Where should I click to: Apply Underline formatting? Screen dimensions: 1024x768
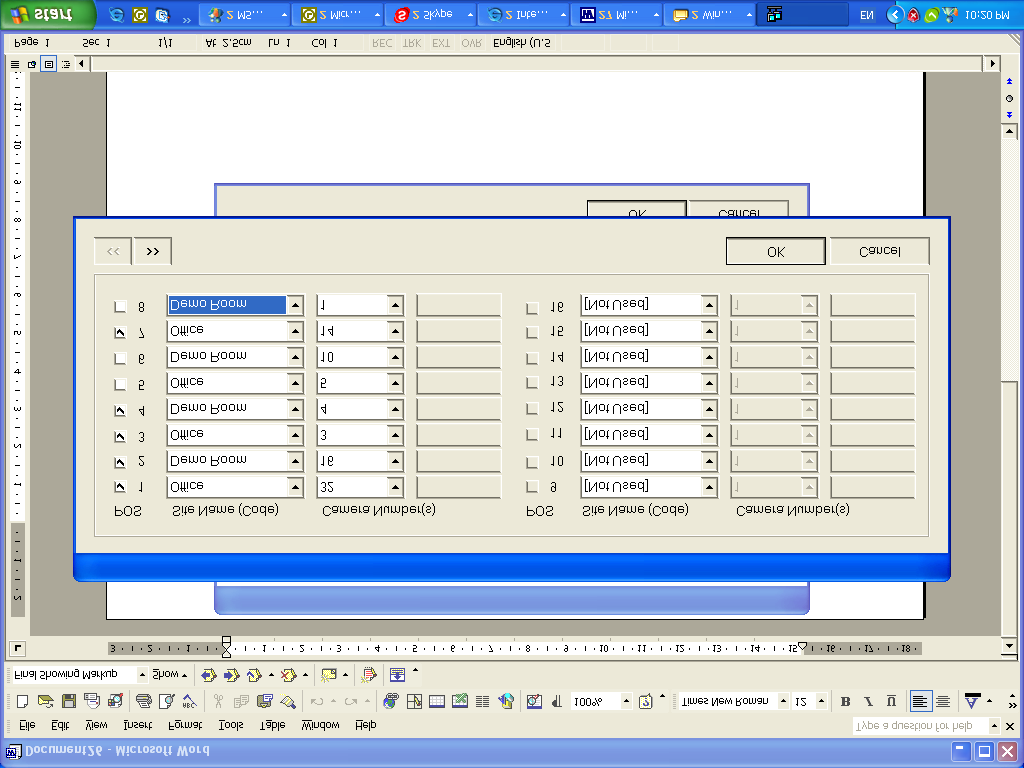pyautogui.click(x=891, y=701)
